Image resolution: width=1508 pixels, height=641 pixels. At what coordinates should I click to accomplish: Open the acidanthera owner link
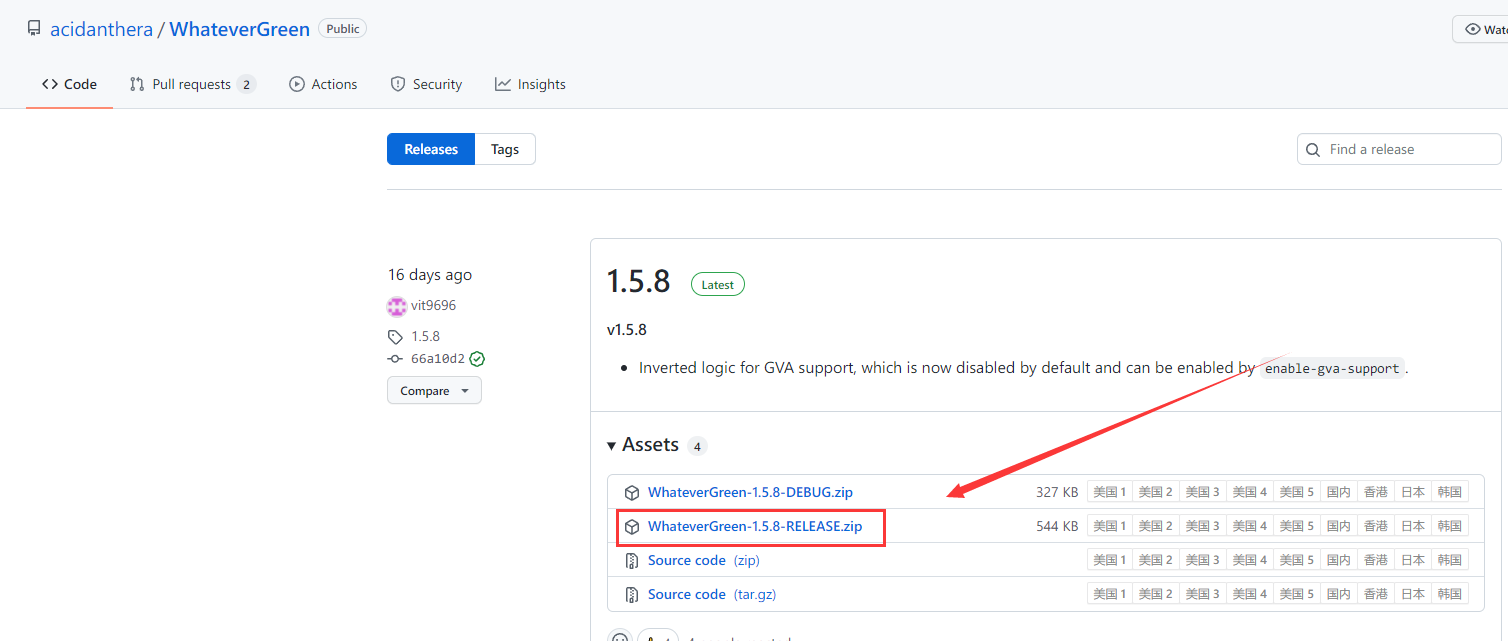point(101,29)
